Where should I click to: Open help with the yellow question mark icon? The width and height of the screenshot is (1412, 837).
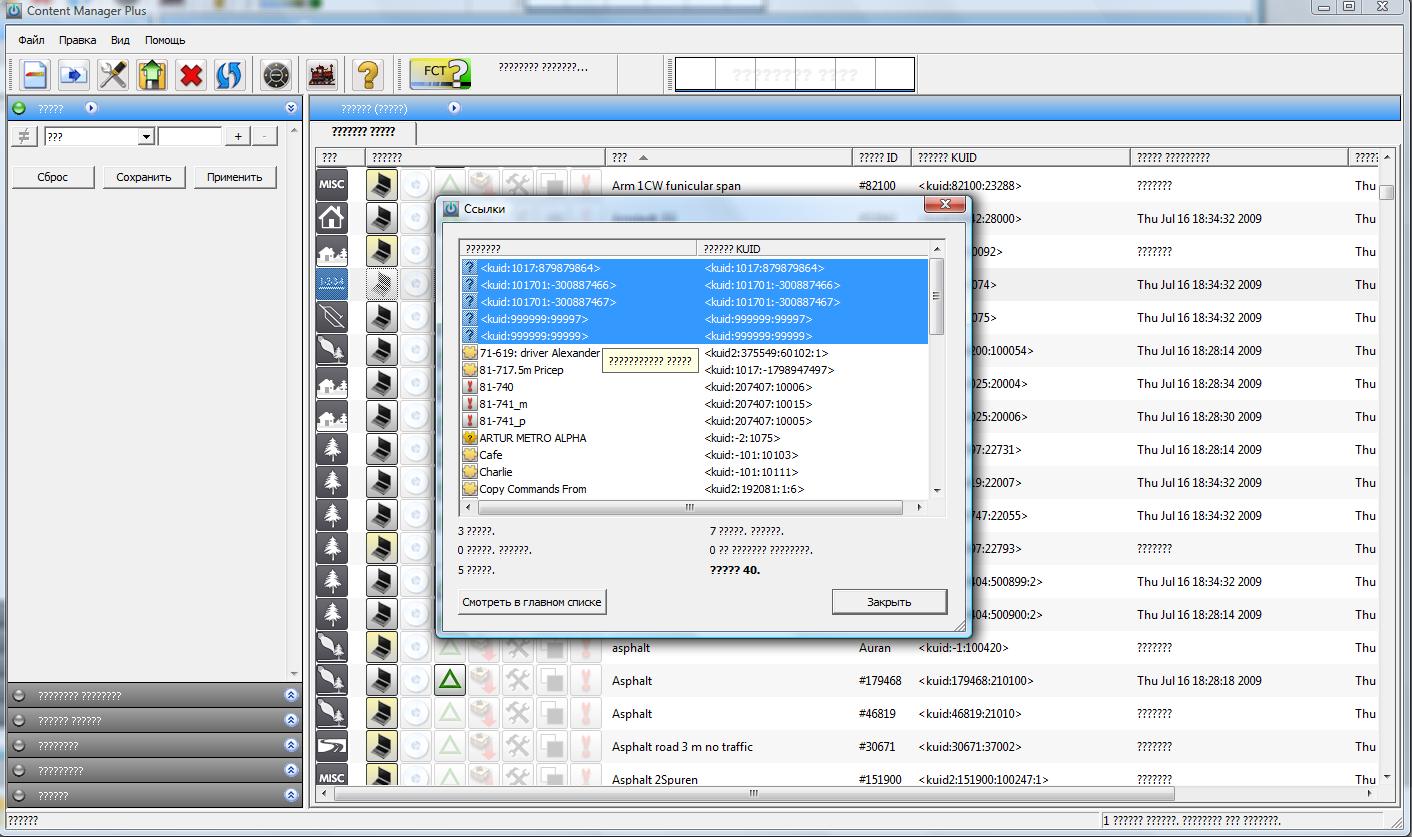click(367, 75)
